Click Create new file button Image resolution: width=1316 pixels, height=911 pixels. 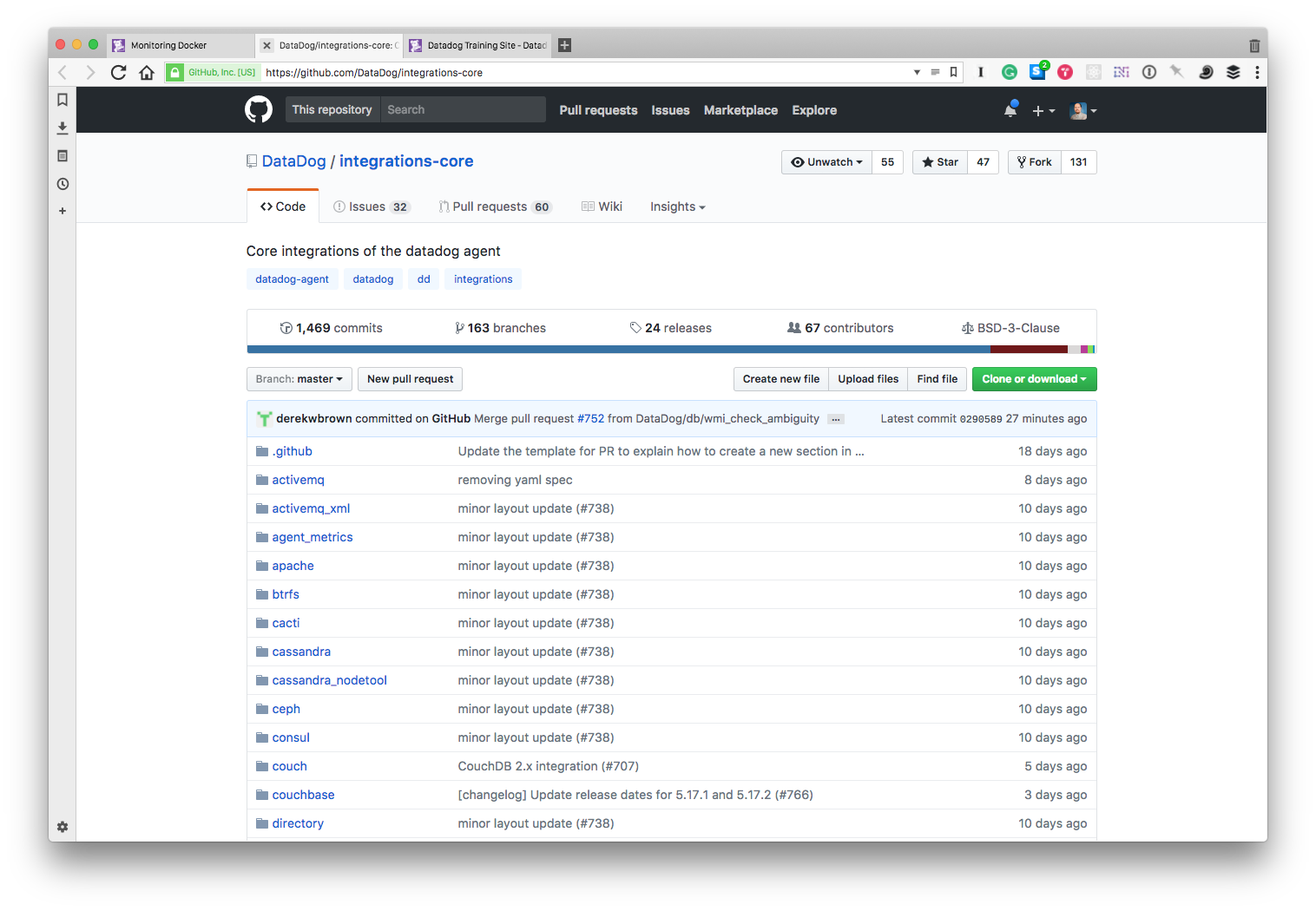[781, 379]
